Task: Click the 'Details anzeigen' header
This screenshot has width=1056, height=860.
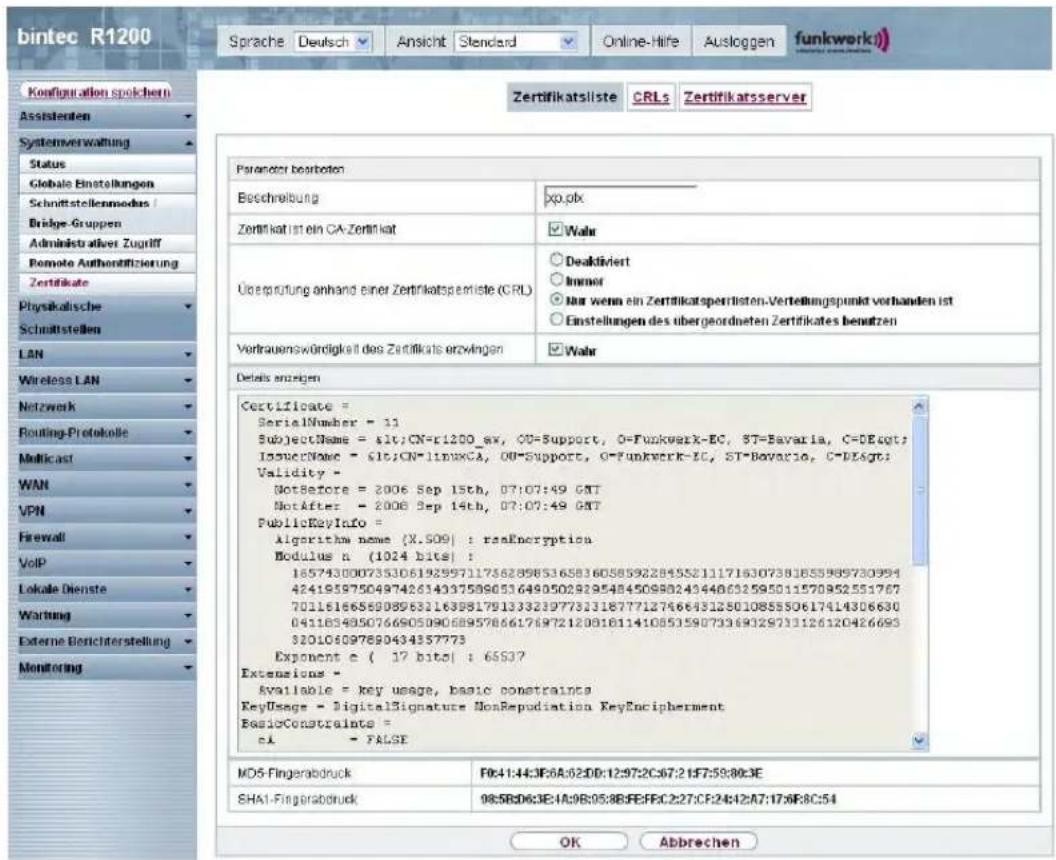Action: 278,378
